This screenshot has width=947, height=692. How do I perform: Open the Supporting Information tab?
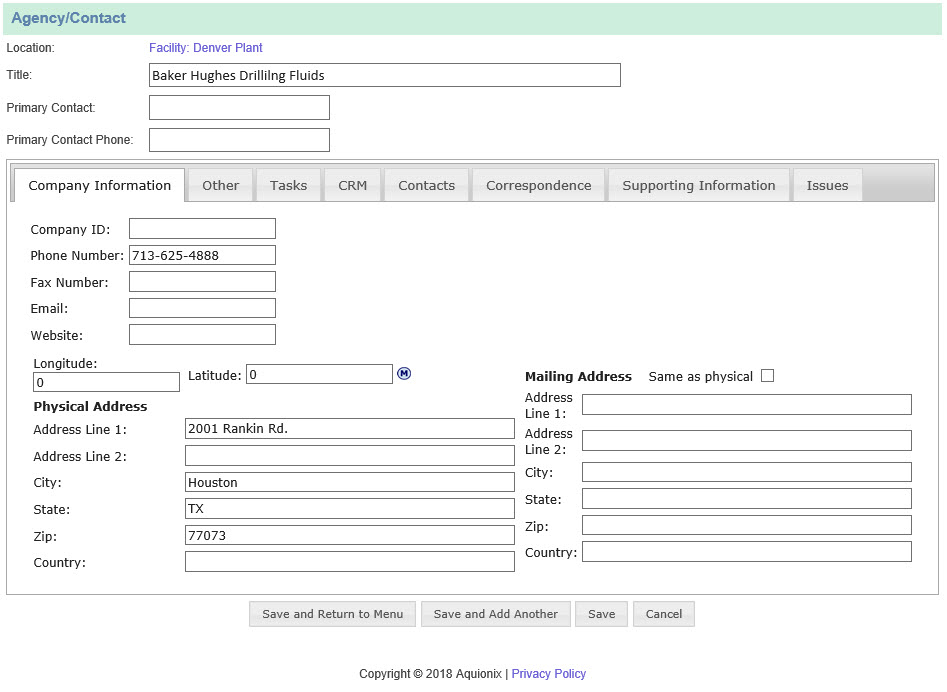[699, 185]
